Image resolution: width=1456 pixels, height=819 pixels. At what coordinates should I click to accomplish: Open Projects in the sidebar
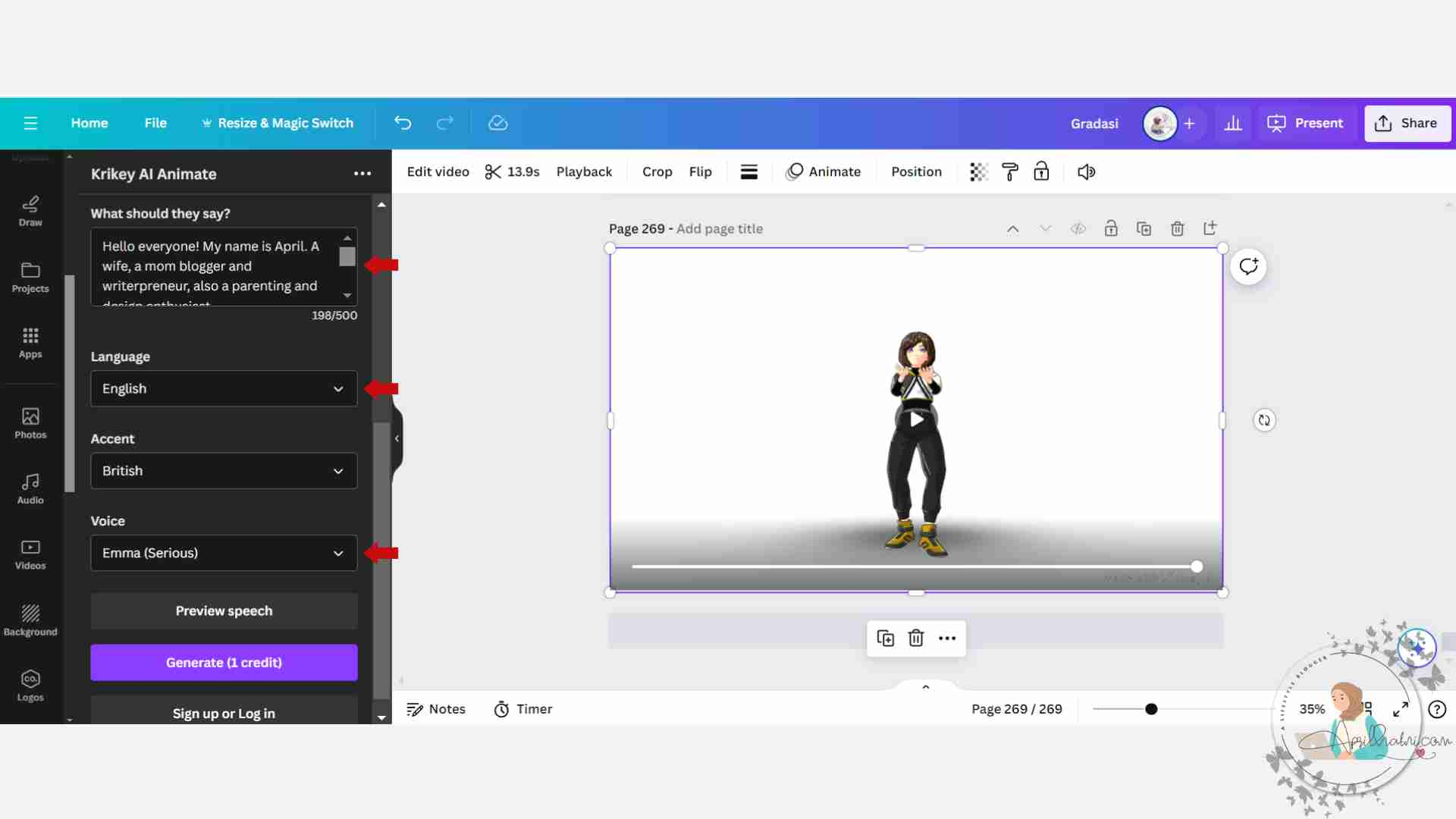(x=30, y=278)
